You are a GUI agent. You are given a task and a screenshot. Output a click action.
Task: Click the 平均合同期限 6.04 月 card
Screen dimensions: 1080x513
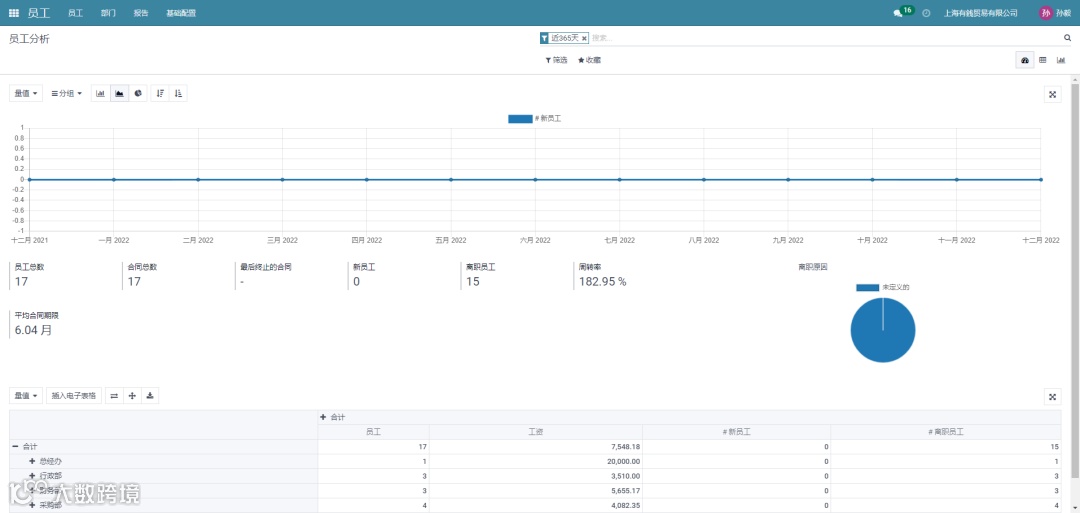click(x=62, y=324)
